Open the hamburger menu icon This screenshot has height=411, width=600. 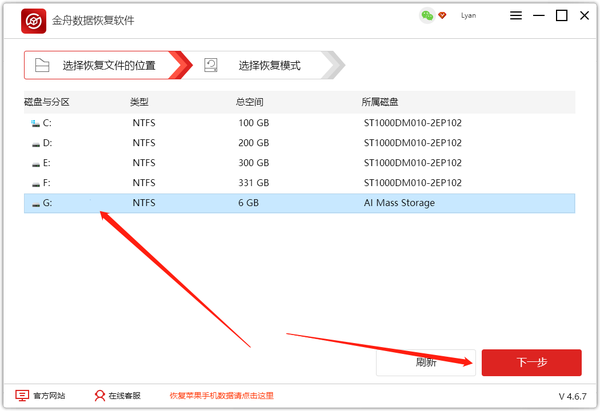point(516,15)
